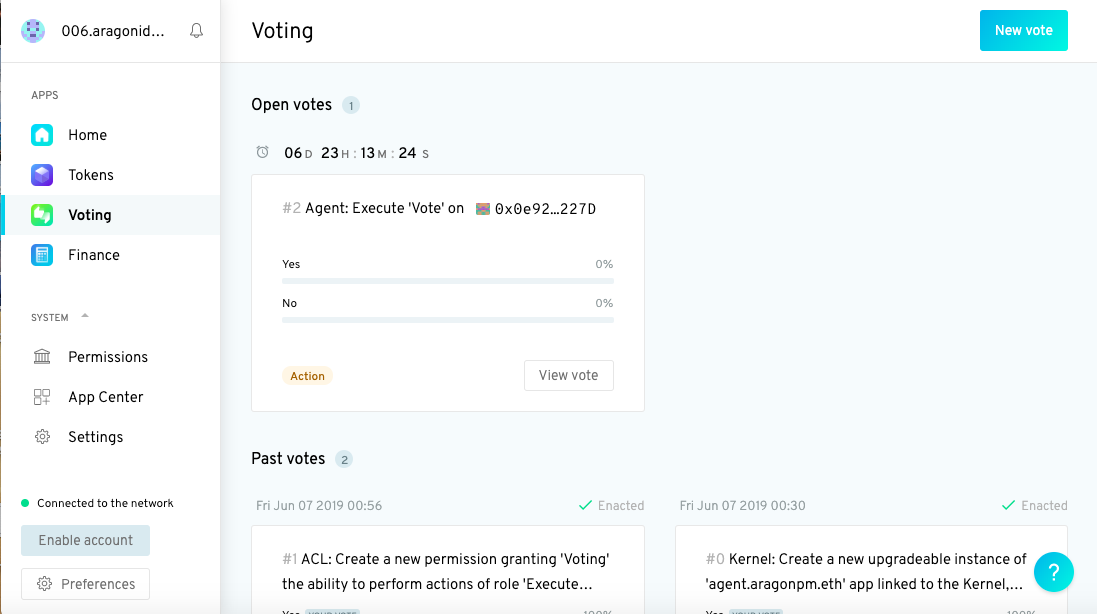The width and height of the screenshot is (1097, 614).
Task: Open the Preferences button
Action: pyautogui.click(x=85, y=584)
